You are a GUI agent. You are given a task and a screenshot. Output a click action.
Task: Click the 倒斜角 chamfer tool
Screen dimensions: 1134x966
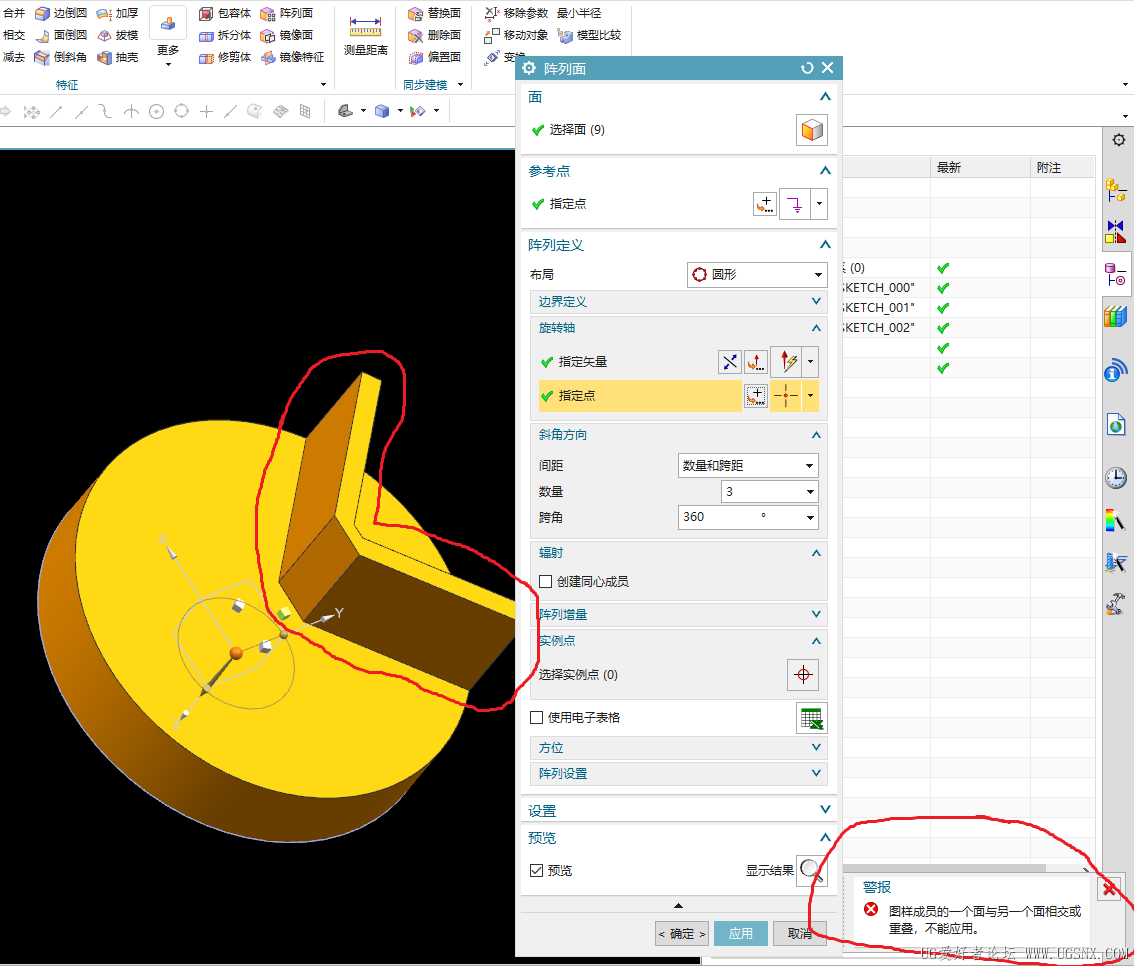click(x=61, y=56)
